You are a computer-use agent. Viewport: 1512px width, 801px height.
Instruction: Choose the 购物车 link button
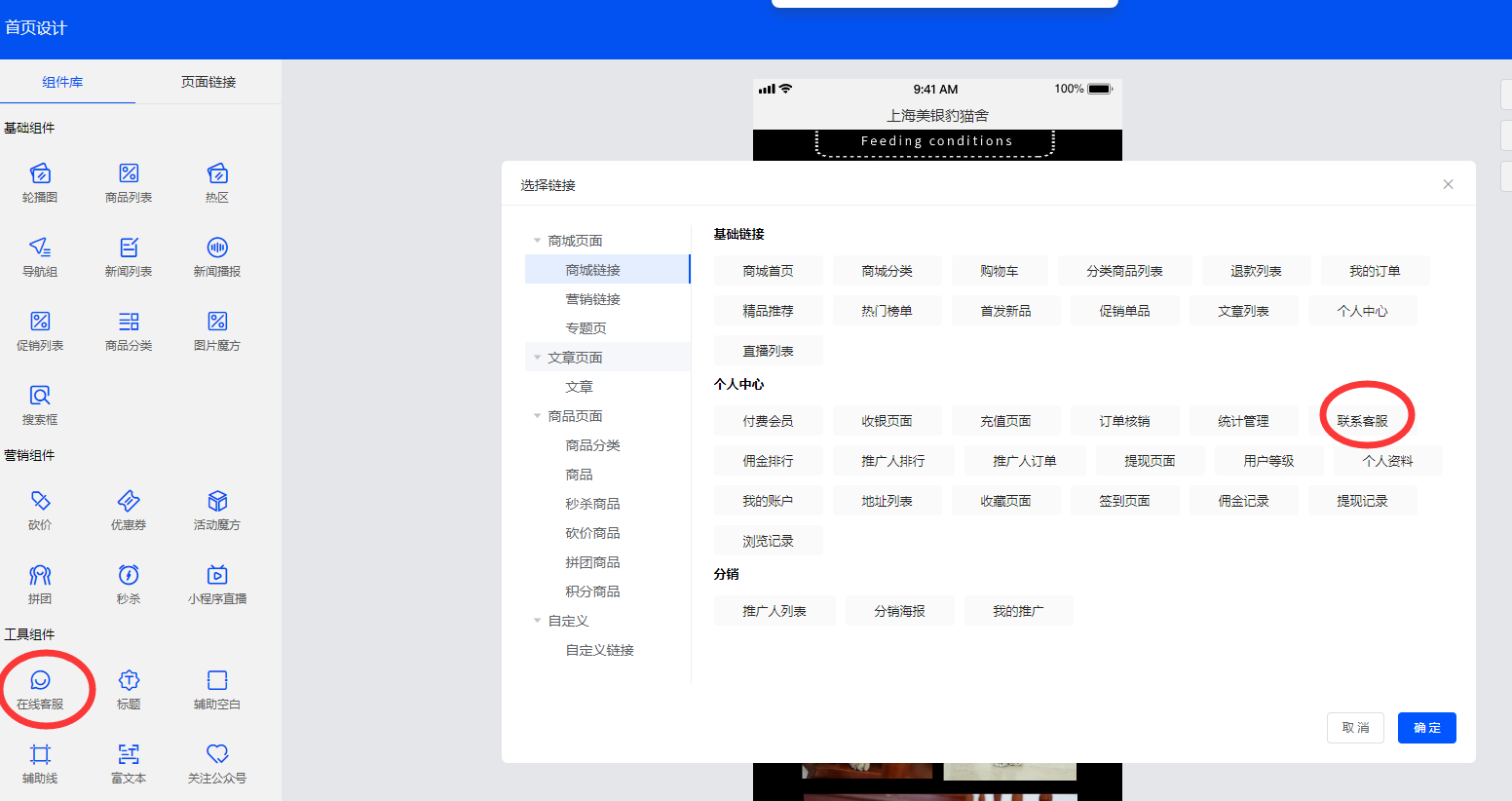[1000, 271]
